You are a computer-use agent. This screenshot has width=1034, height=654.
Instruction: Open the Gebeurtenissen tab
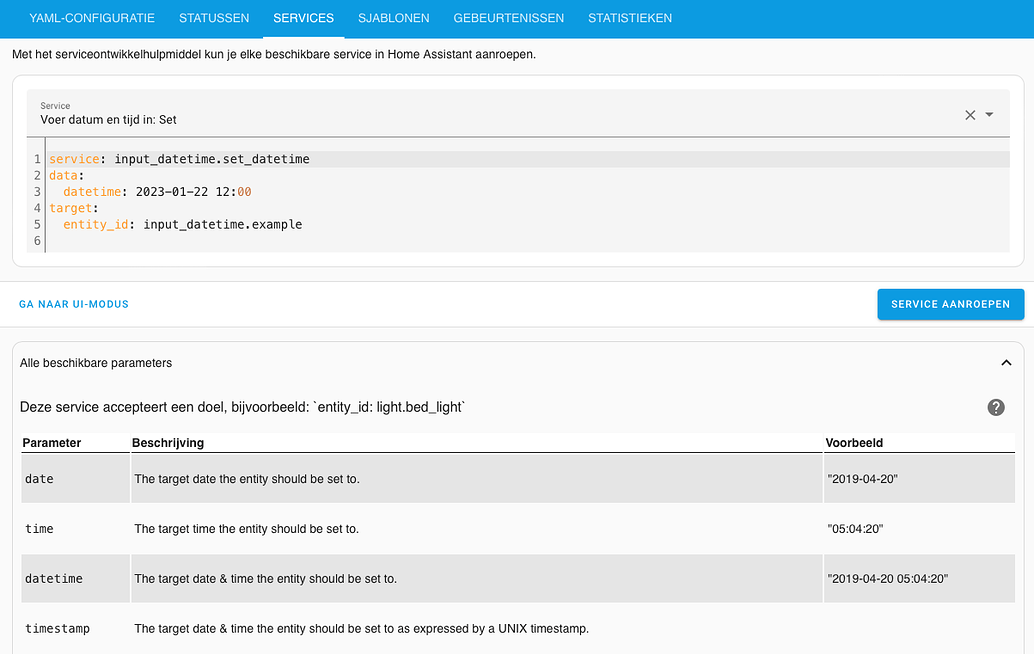coord(508,18)
